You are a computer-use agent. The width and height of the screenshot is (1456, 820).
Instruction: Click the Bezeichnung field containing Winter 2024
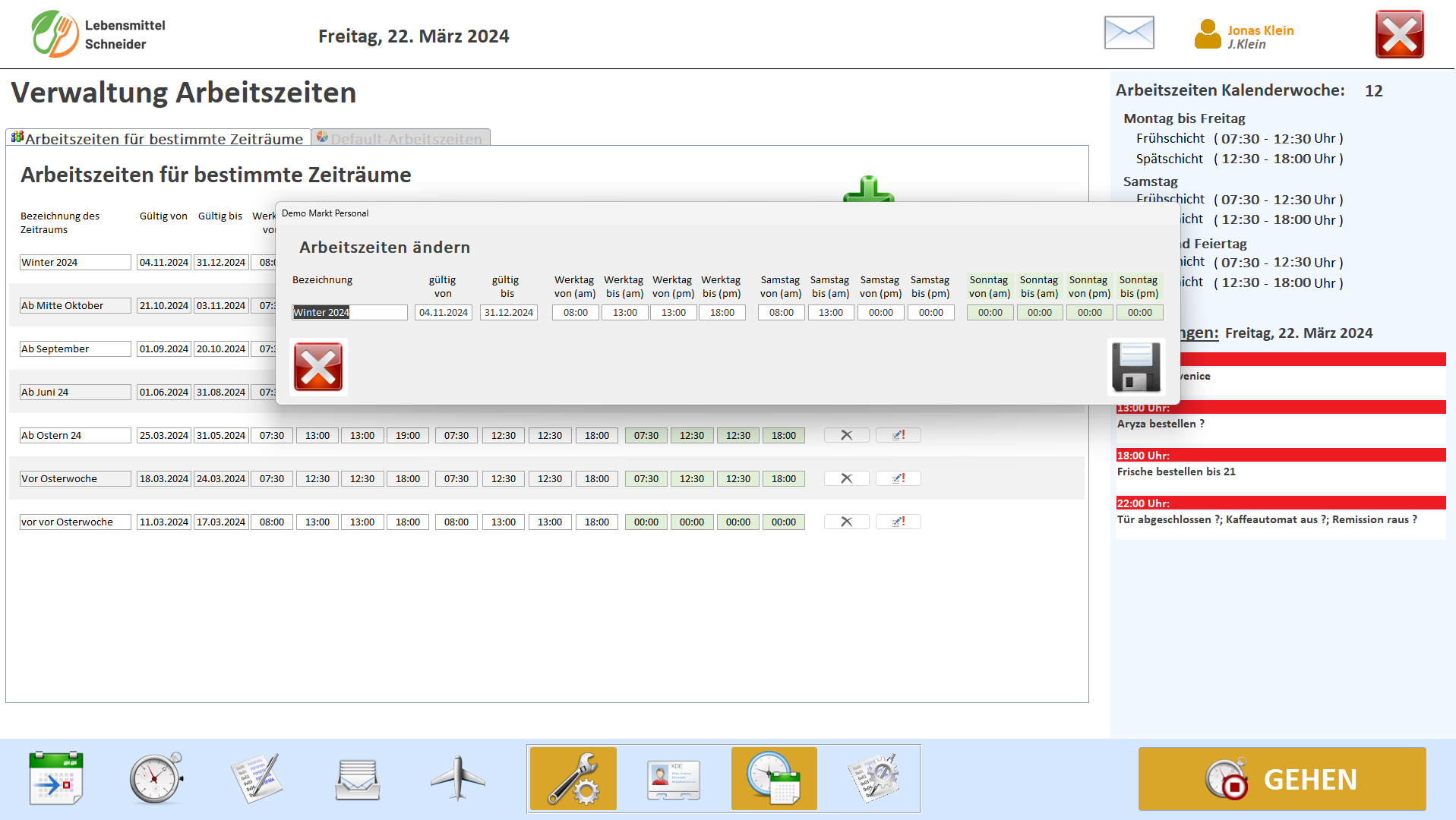349,312
